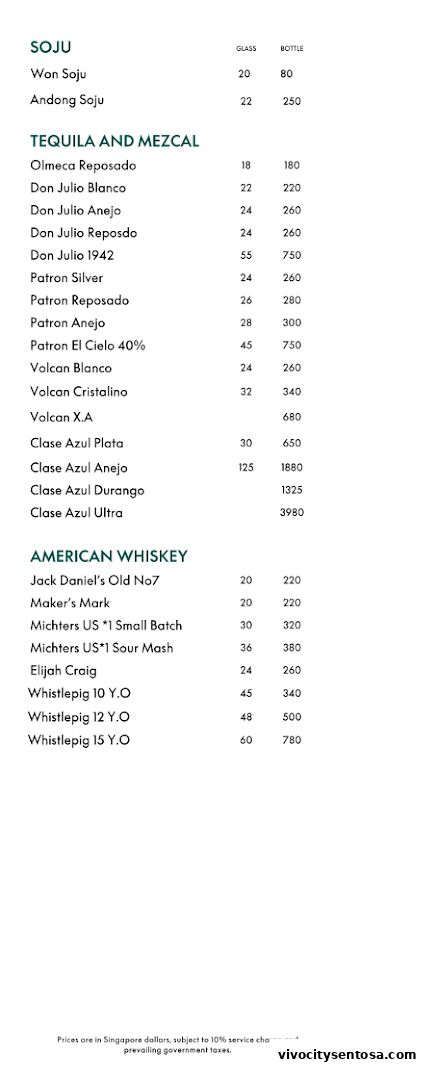Click the SOJU section heading
The image size is (436, 1080).
pyautogui.click(x=50, y=48)
